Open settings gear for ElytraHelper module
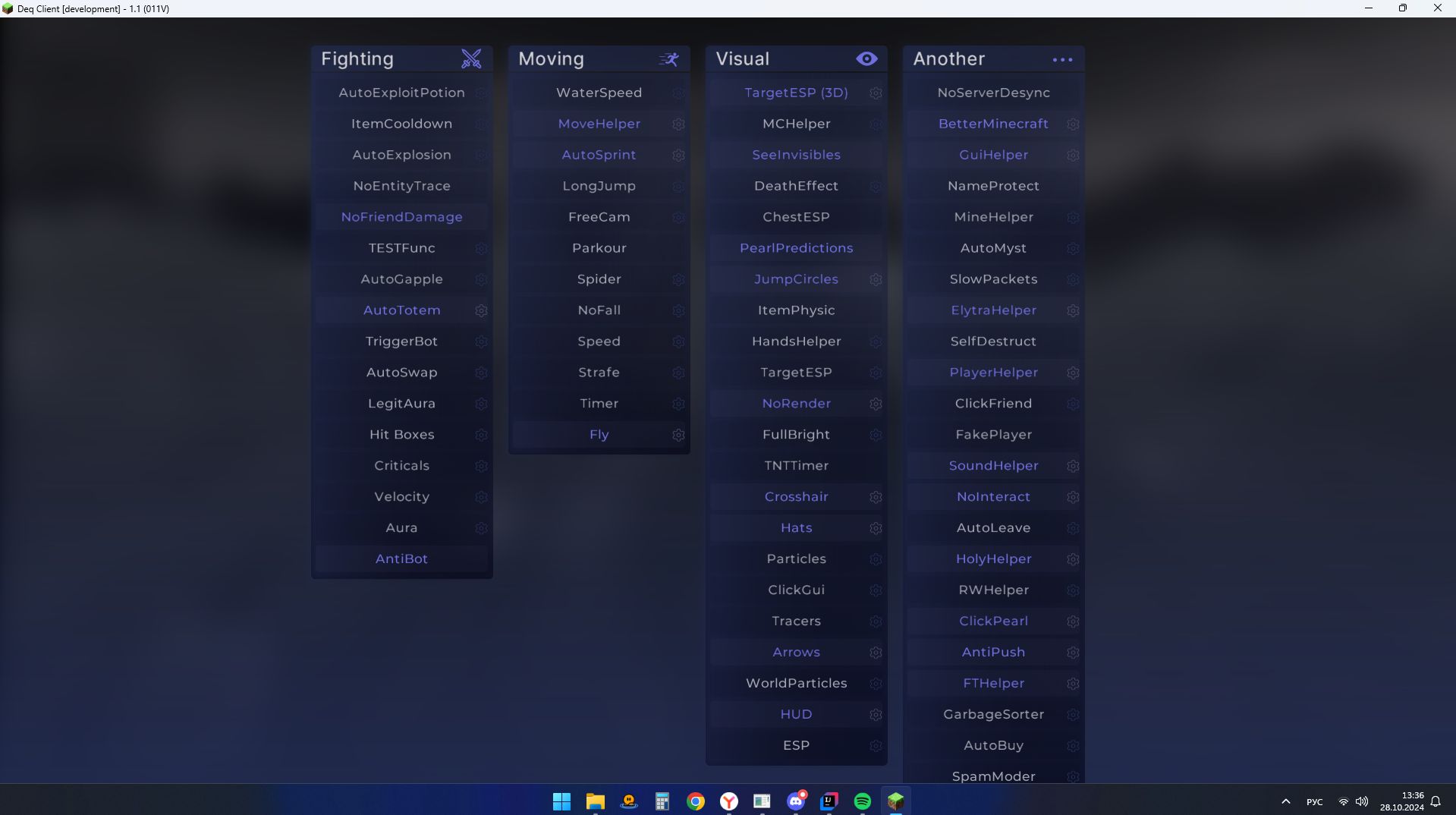1456x815 pixels. pyautogui.click(x=1073, y=310)
